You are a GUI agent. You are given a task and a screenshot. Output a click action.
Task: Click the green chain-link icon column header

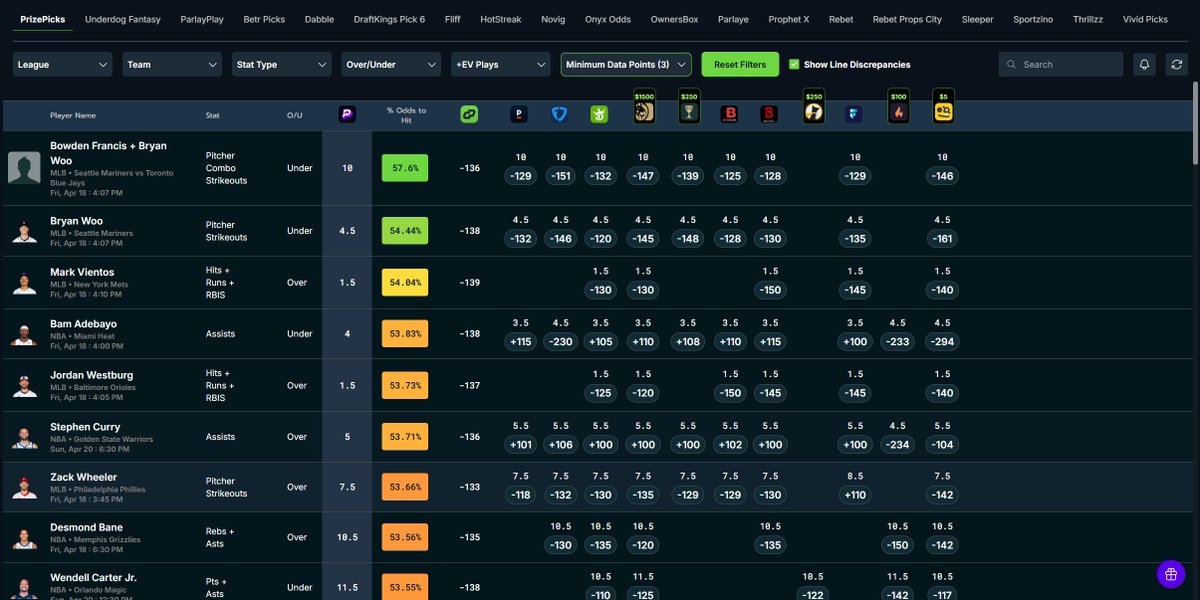pyautogui.click(x=469, y=115)
